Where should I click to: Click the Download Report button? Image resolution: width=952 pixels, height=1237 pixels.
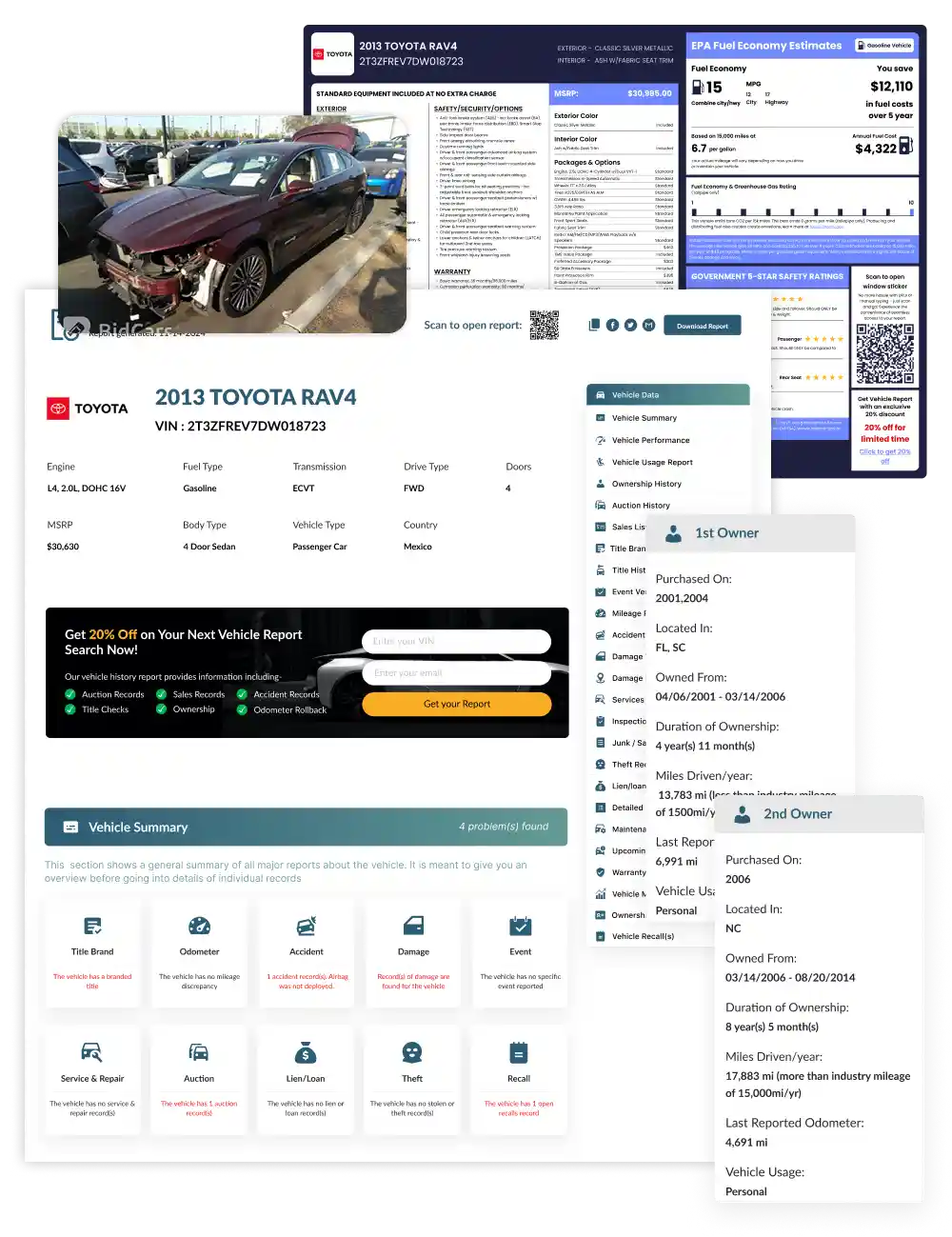pos(702,325)
